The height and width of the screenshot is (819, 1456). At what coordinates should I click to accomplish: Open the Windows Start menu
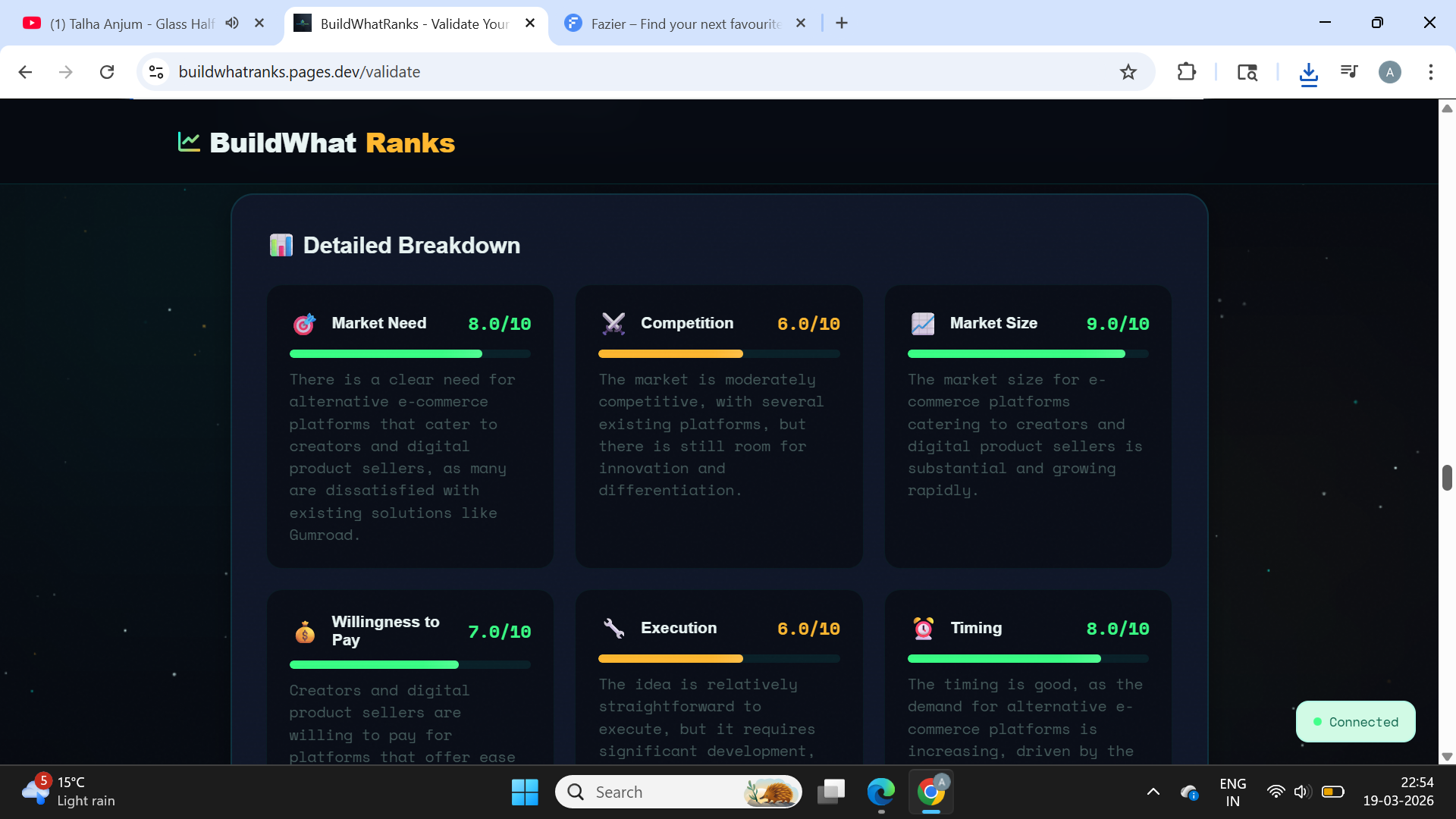[525, 792]
